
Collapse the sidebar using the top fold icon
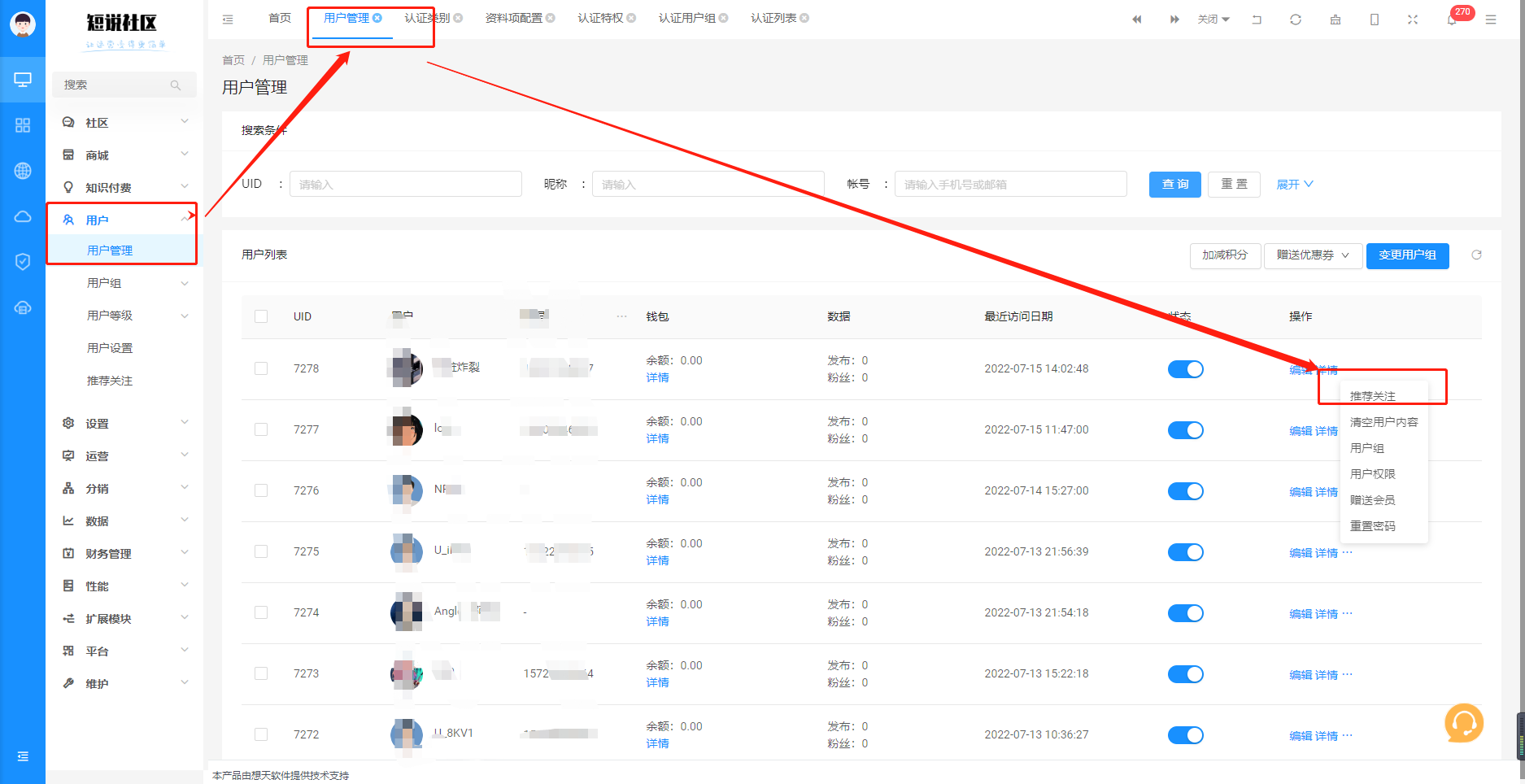[228, 19]
